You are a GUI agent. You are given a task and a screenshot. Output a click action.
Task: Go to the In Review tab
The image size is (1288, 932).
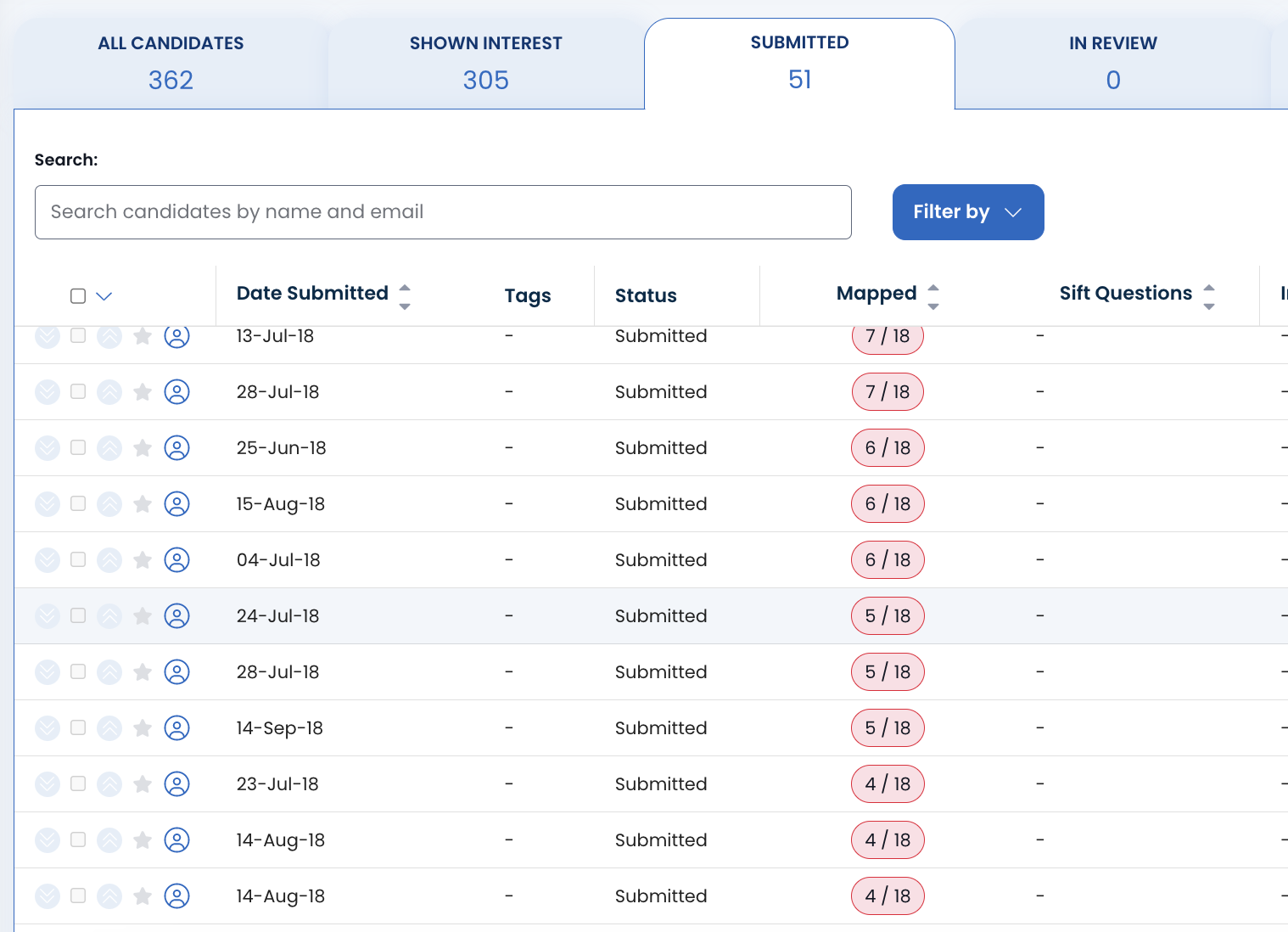click(1112, 63)
